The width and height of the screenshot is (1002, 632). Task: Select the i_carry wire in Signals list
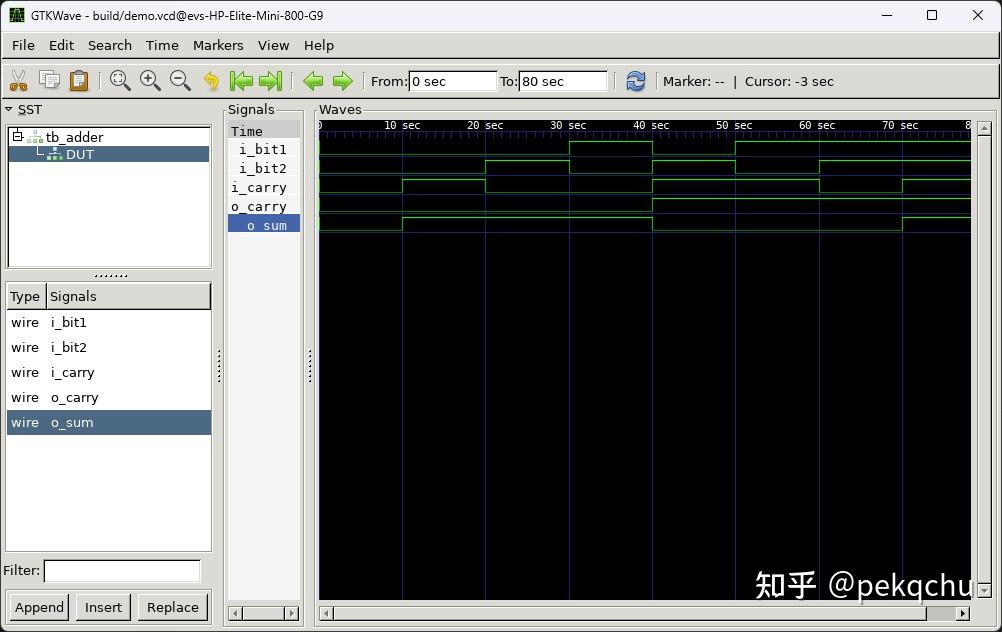(x=72, y=372)
